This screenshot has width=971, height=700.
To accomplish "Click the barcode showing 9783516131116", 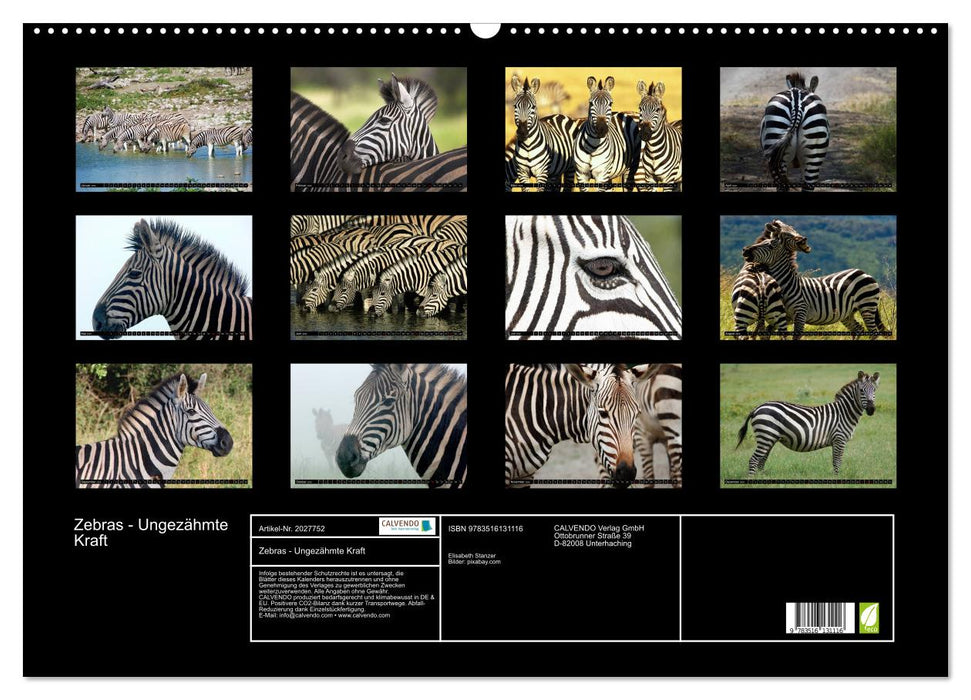I will point(822,618).
